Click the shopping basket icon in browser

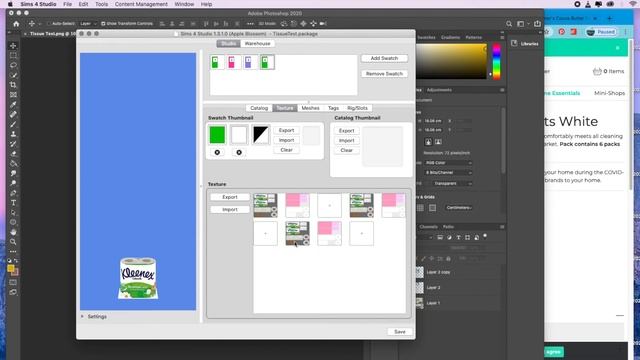[x=597, y=71]
